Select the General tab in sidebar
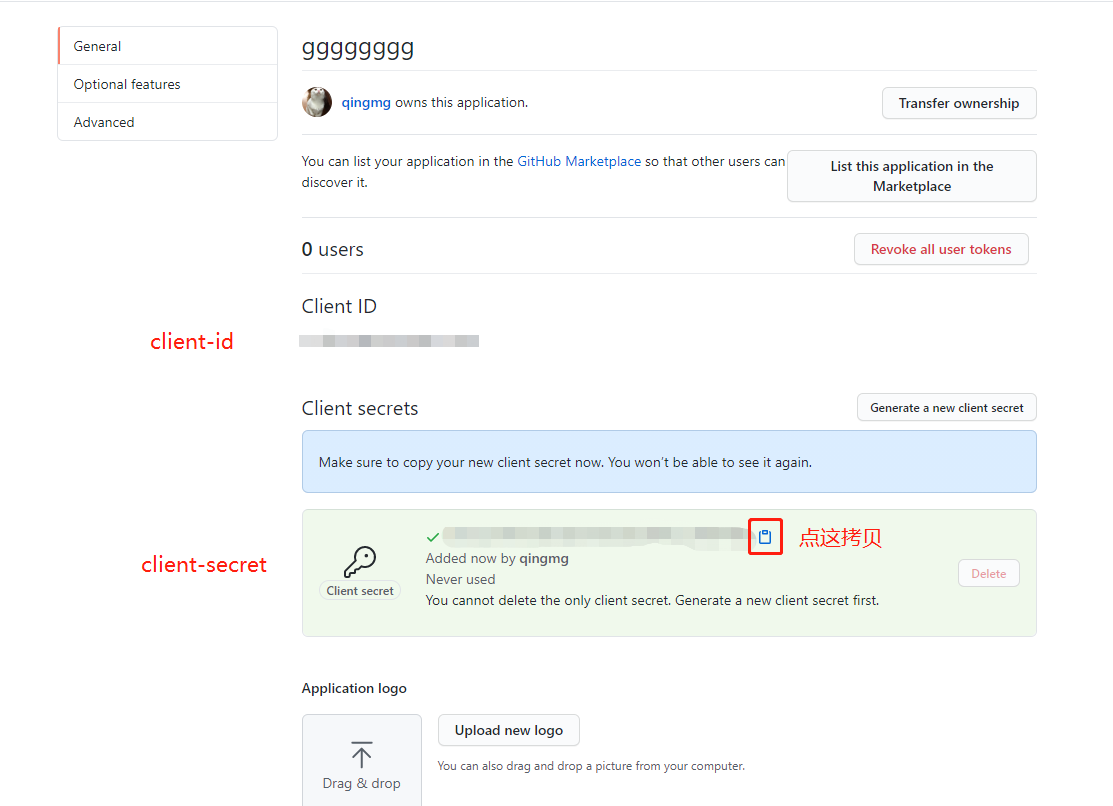This screenshot has height=806, width=1113. coord(97,46)
